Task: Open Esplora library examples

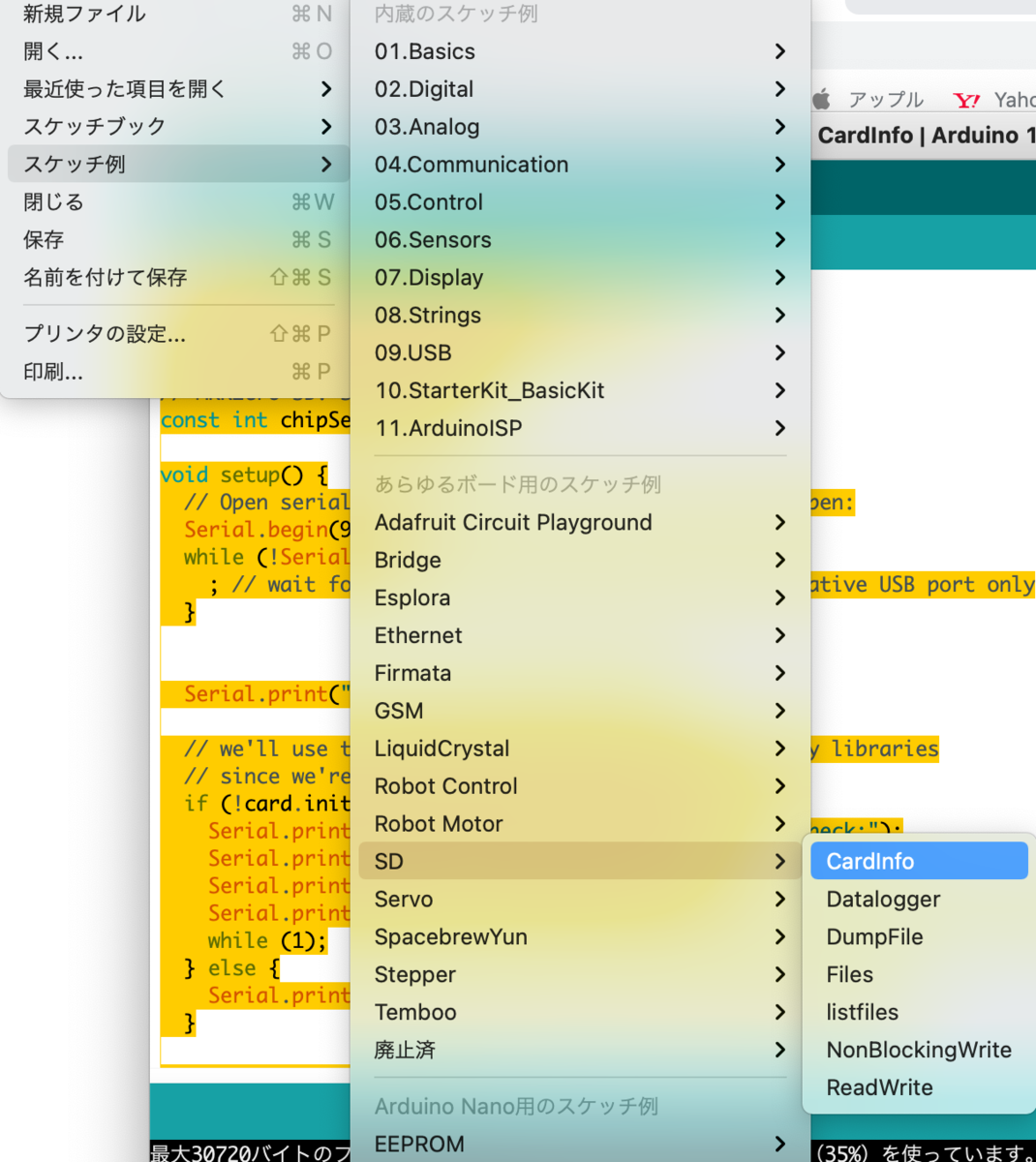Action: [x=580, y=598]
